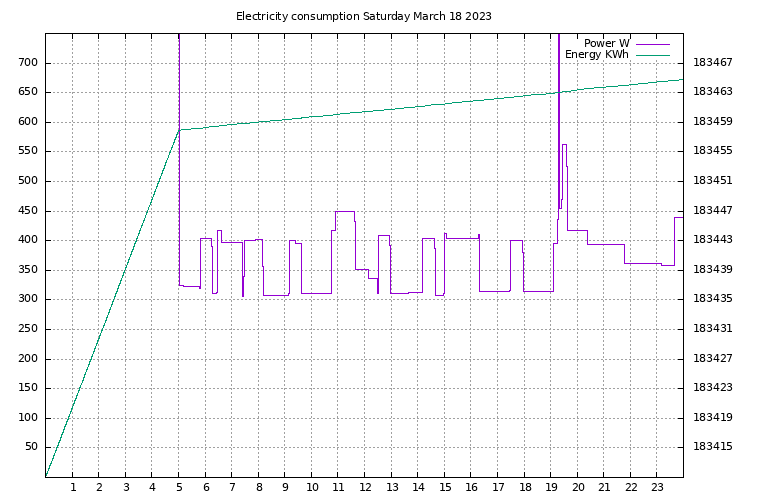
Task: Click the left axis label 650
Action: click(28, 92)
